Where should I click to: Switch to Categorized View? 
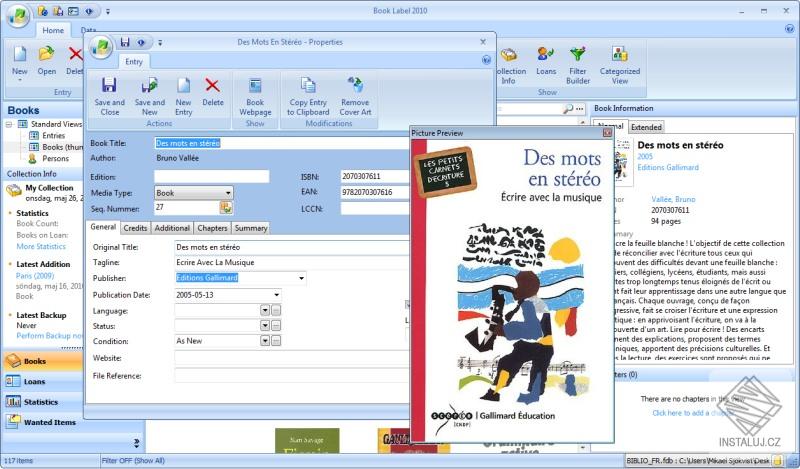(x=619, y=65)
